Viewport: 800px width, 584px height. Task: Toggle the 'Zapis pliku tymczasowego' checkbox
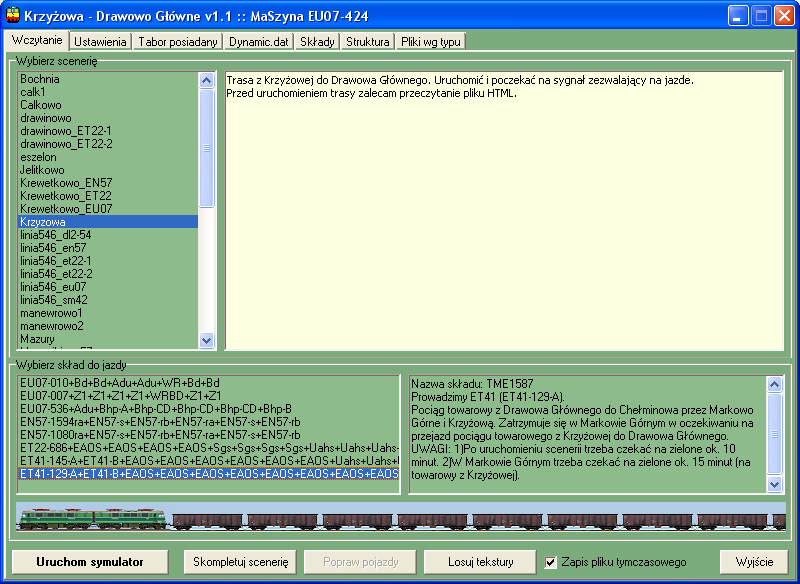tap(551, 562)
